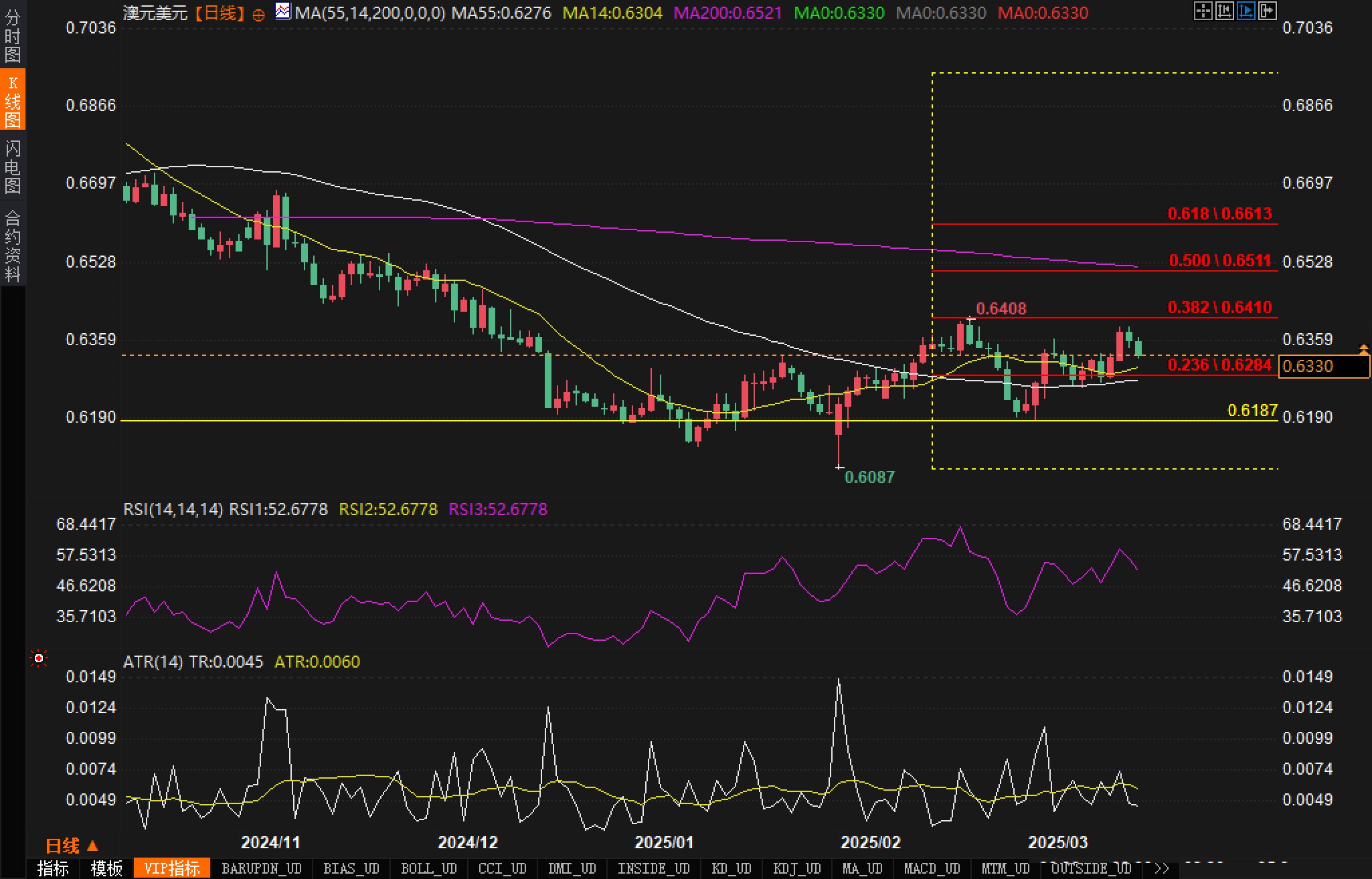The width and height of the screenshot is (1372, 879).
Task: Open the 日线 period dropdown at bottom
Action: [x=72, y=846]
